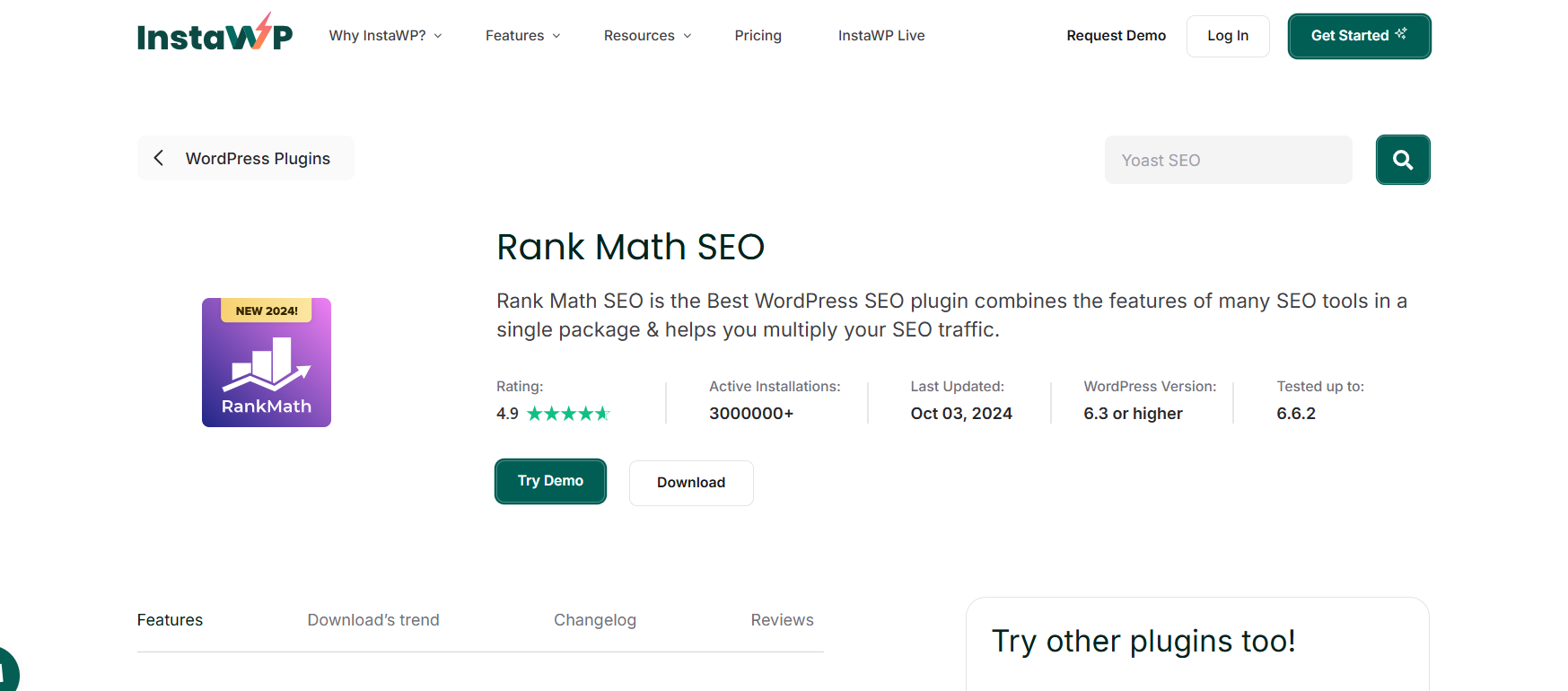Click the green search magnifier button
Image resolution: width=1568 pixels, height=691 pixels.
click(1403, 160)
